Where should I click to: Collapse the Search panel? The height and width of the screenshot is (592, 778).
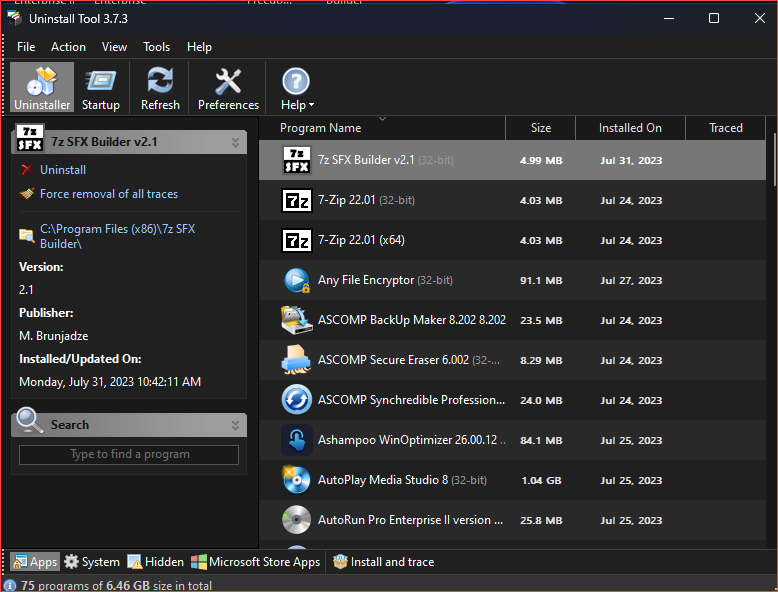(235, 425)
